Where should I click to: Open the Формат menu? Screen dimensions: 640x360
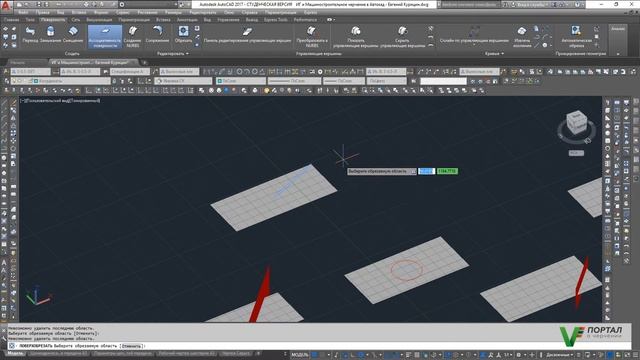pos(101,13)
